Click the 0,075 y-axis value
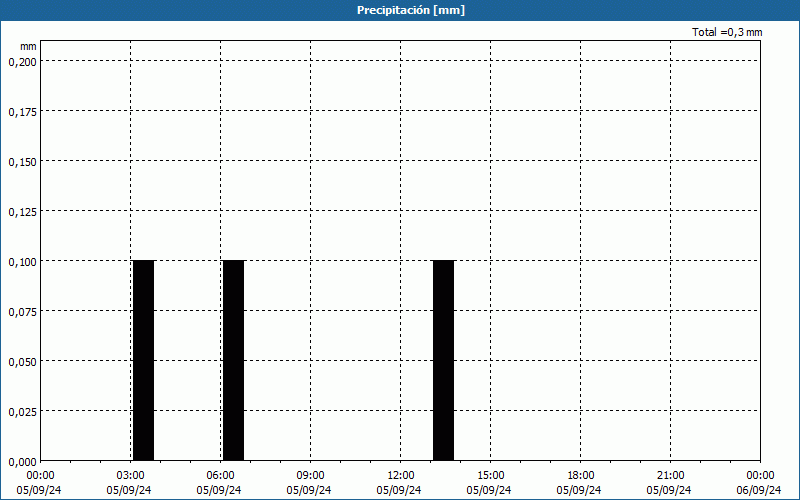The height and width of the screenshot is (500, 800). 22,312
